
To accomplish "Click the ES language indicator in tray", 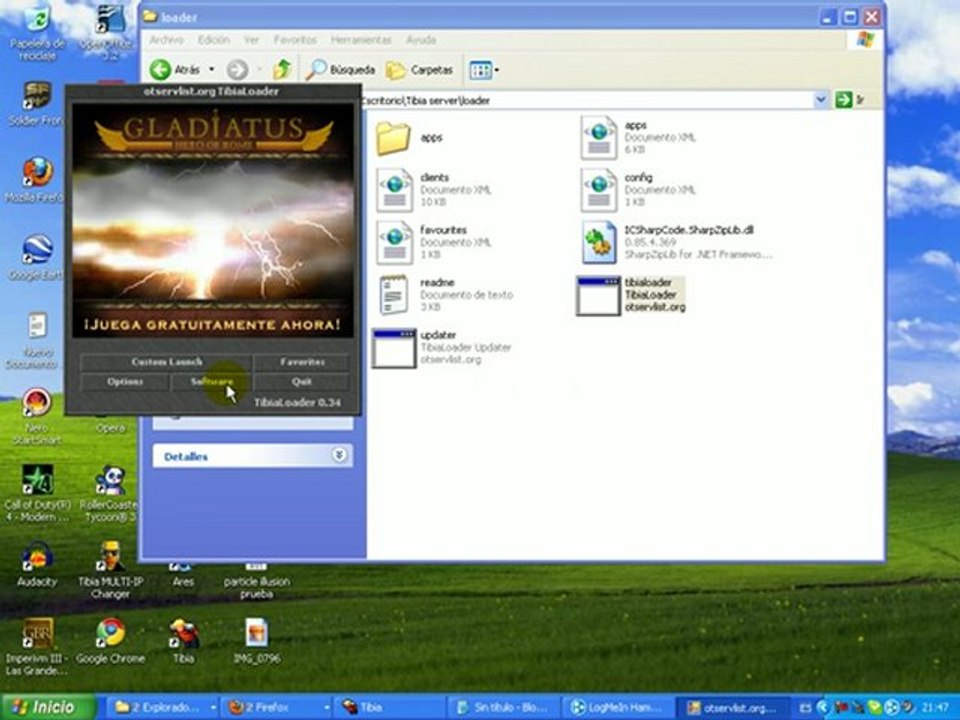I will coord(805,708).
